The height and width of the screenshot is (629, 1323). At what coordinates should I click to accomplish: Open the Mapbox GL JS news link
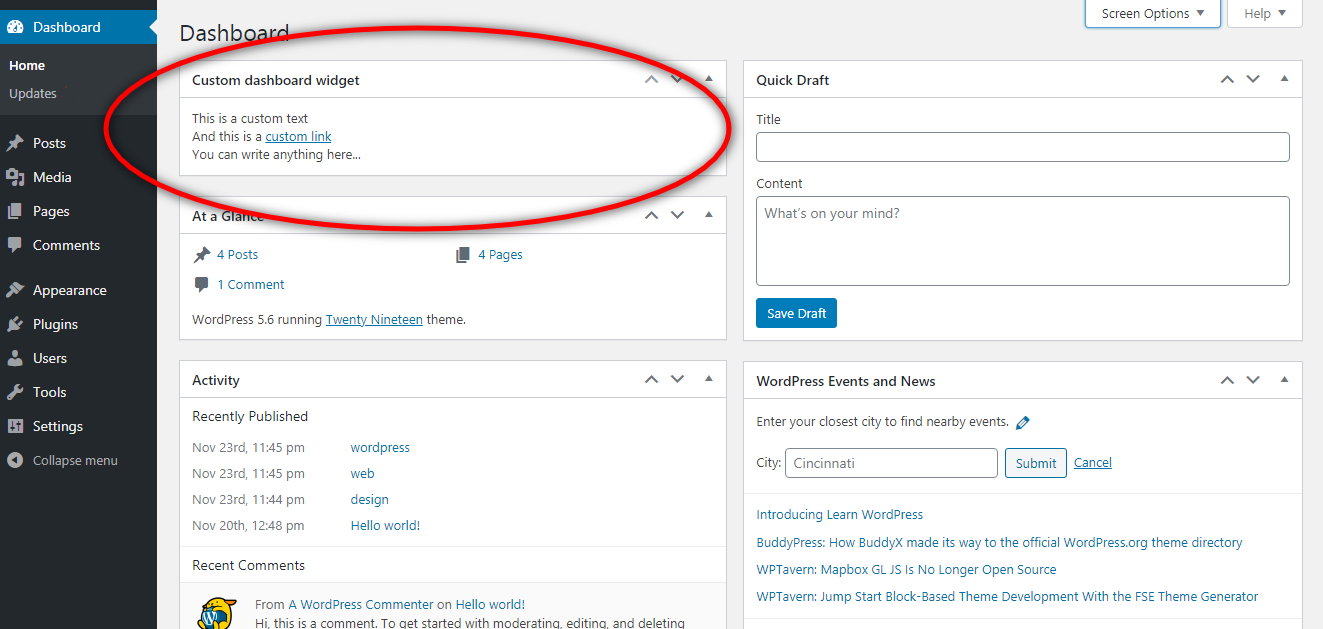coord(906,570)
